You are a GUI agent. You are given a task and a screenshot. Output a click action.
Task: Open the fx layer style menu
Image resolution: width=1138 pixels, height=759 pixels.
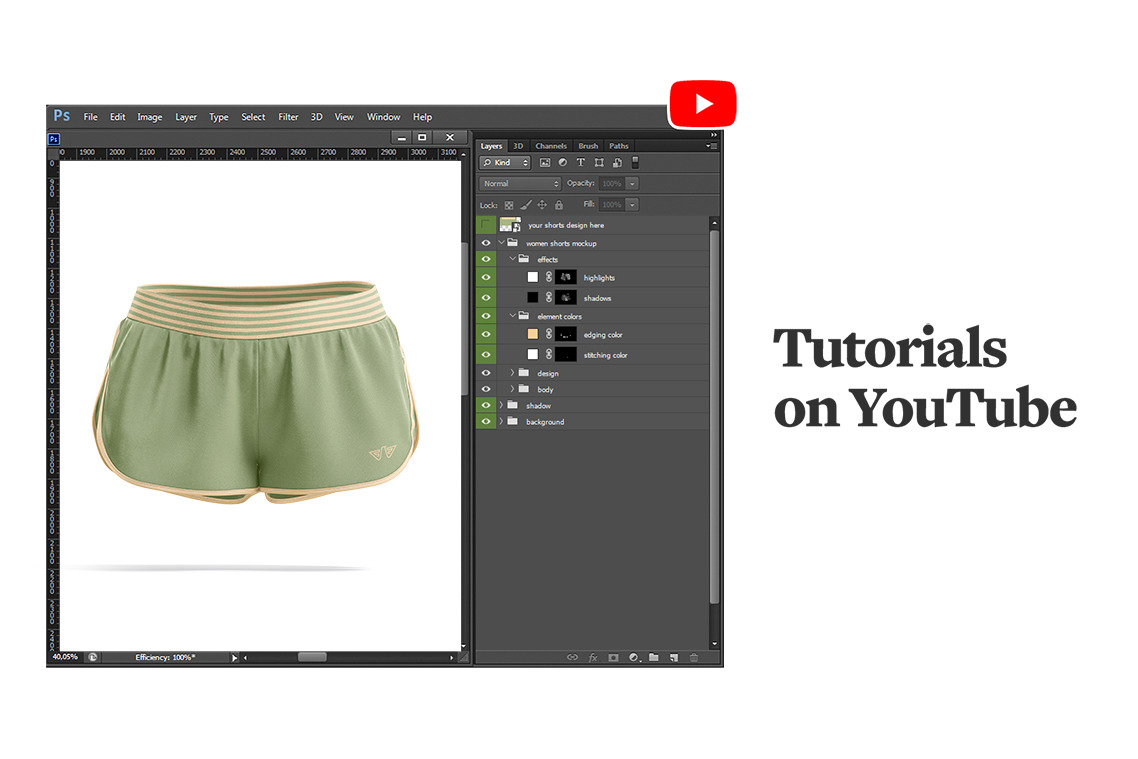[x=593, y=658]
